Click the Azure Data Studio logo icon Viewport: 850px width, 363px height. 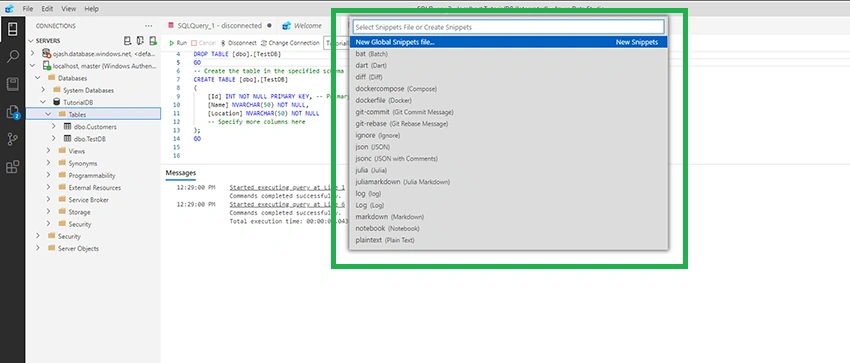point(9,9)
